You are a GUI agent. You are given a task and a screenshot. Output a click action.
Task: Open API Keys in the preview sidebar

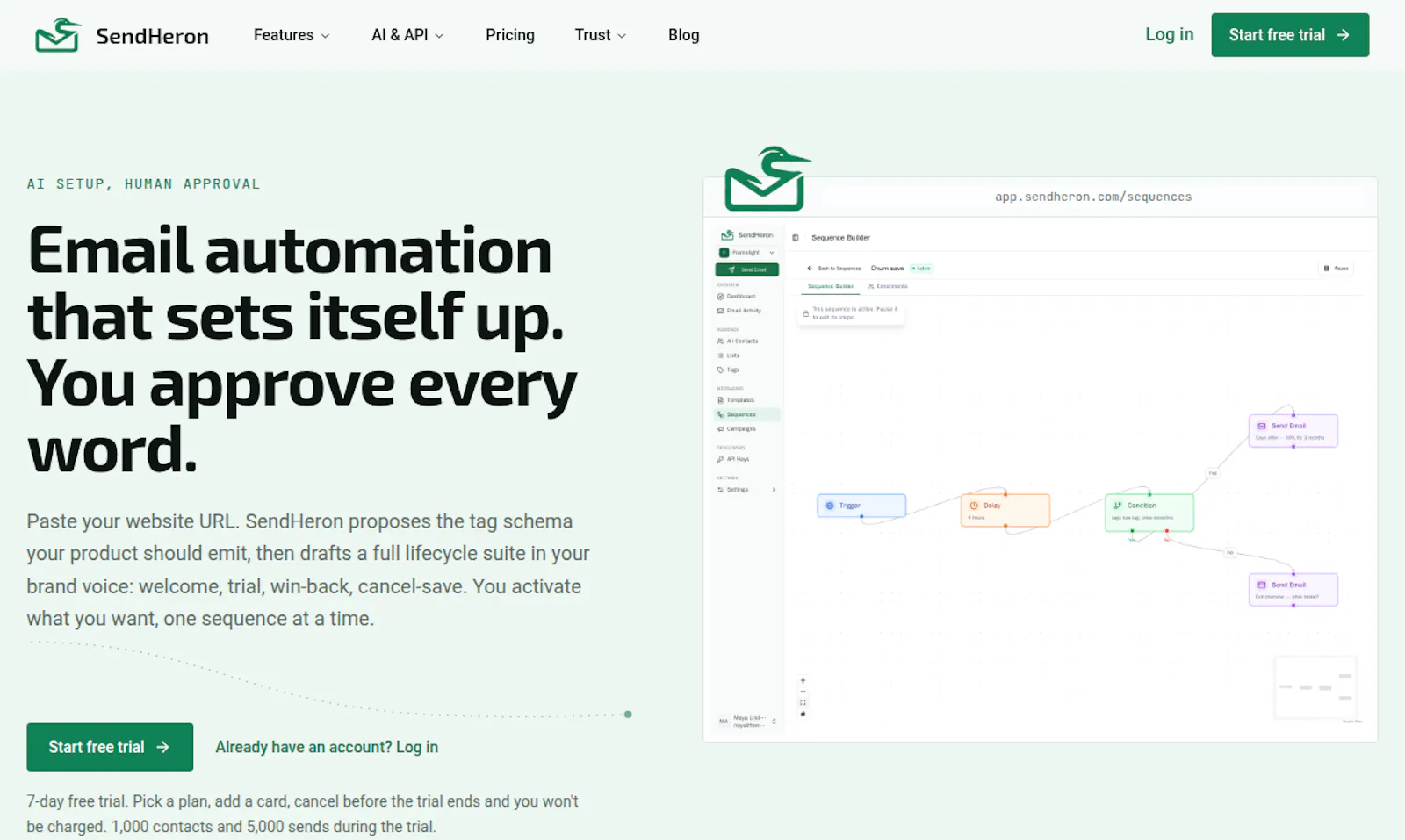733,459
